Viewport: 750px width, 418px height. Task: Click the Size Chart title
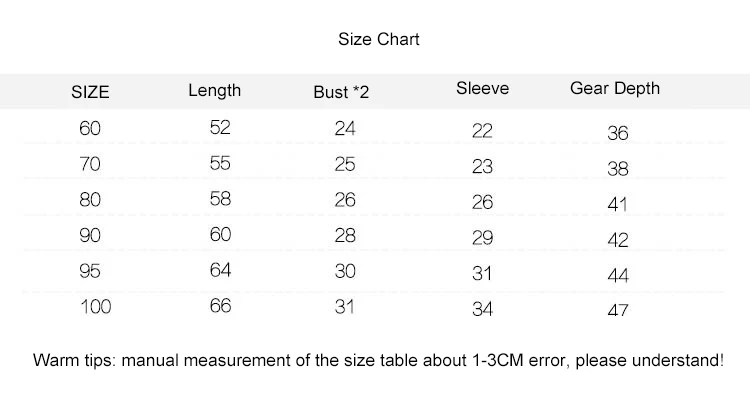click(x=378, y=39)
